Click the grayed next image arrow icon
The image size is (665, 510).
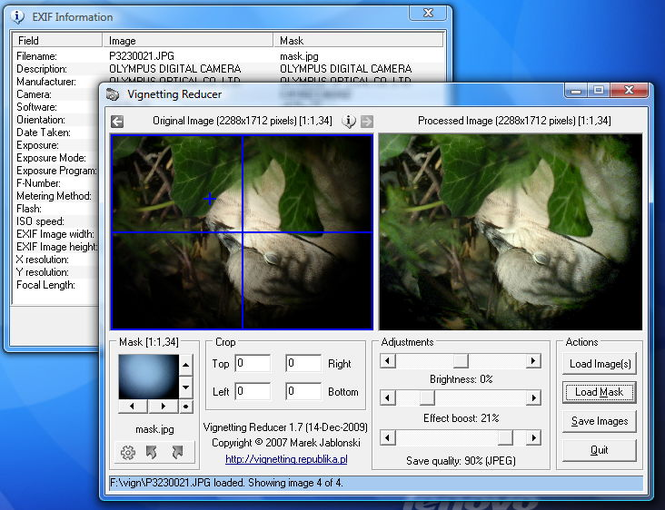coord(366,122)
